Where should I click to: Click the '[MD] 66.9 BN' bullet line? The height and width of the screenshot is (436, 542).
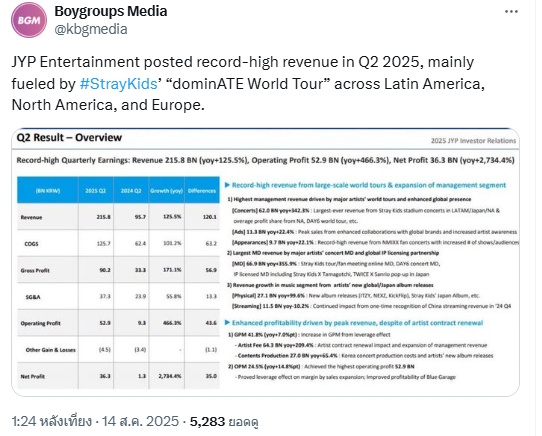click(336, 264)
